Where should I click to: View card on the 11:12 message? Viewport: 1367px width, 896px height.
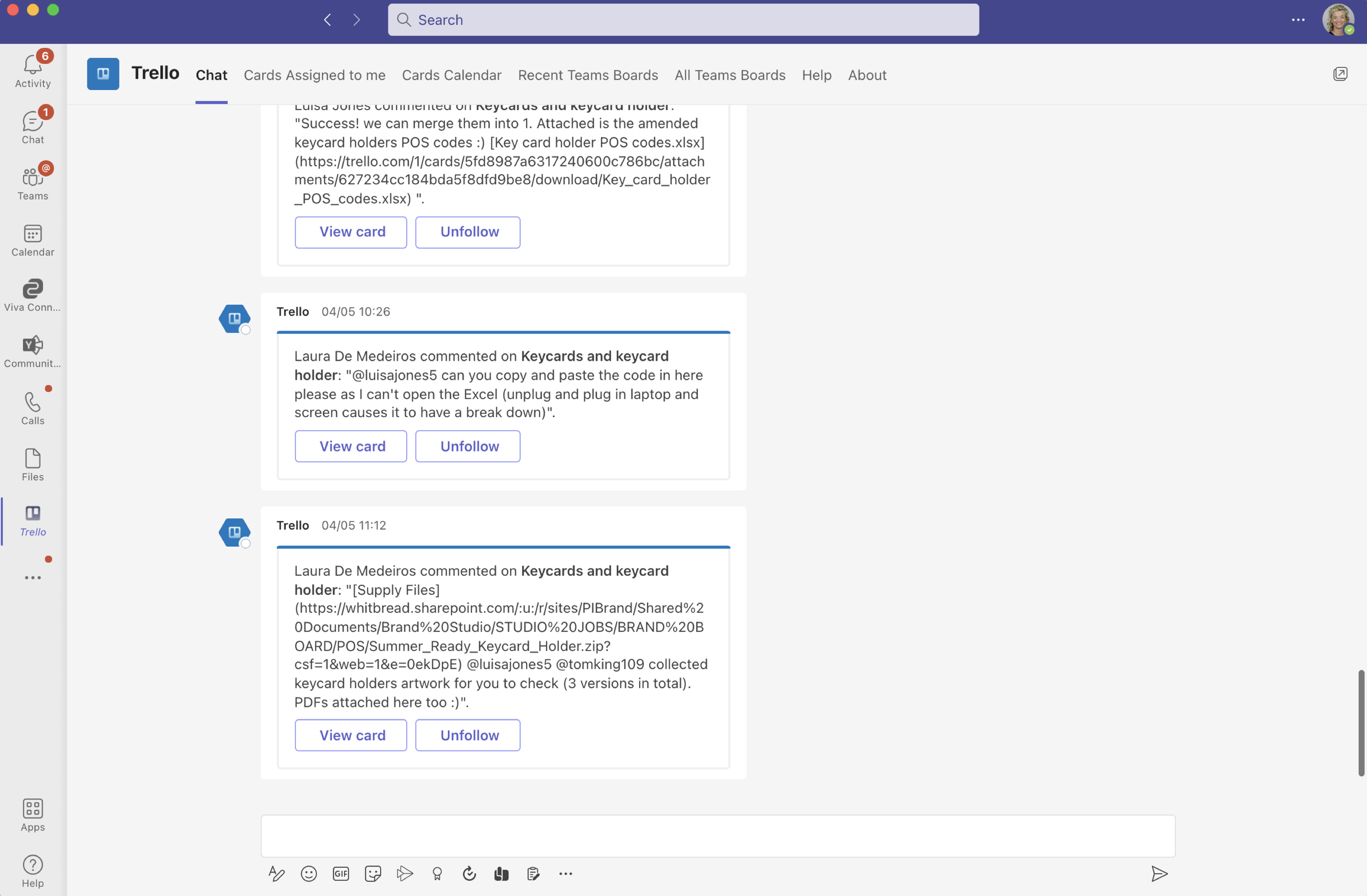click(x=351, y=735)
